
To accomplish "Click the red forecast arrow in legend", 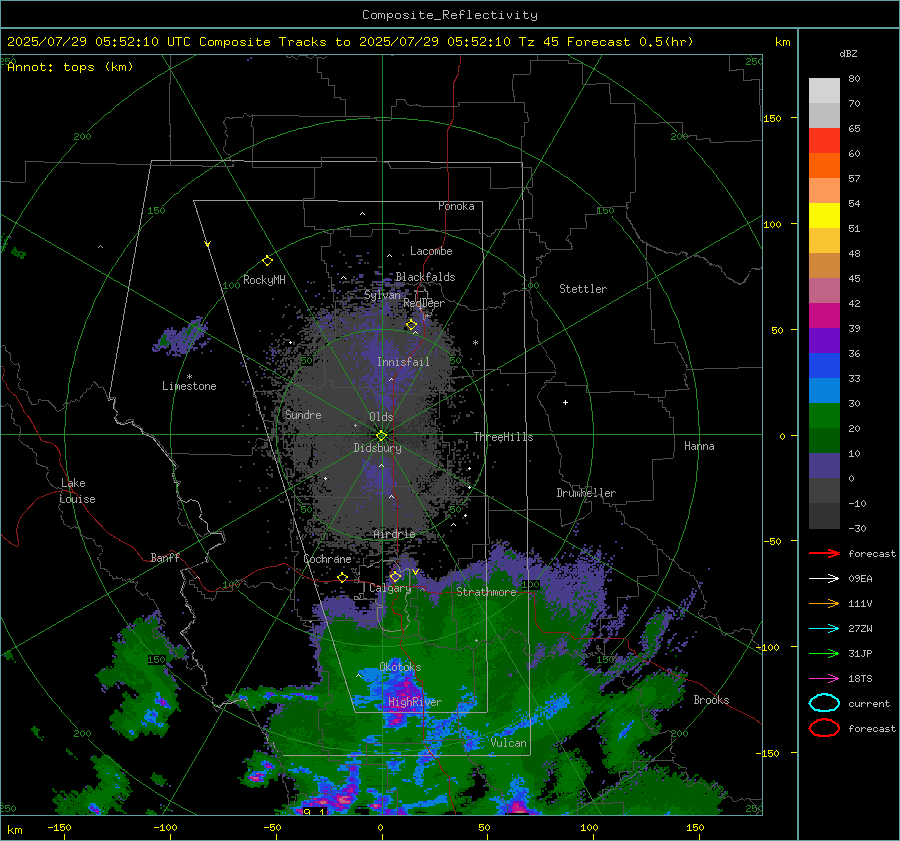I will 824,553.
